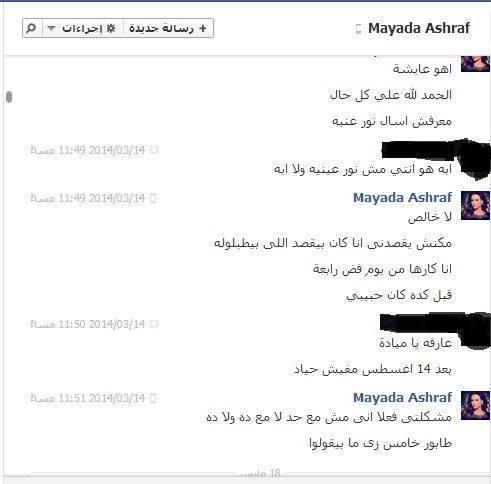Click the scrollbar handle on the left edge
The image size is (491, 484).
coord(9,97)
